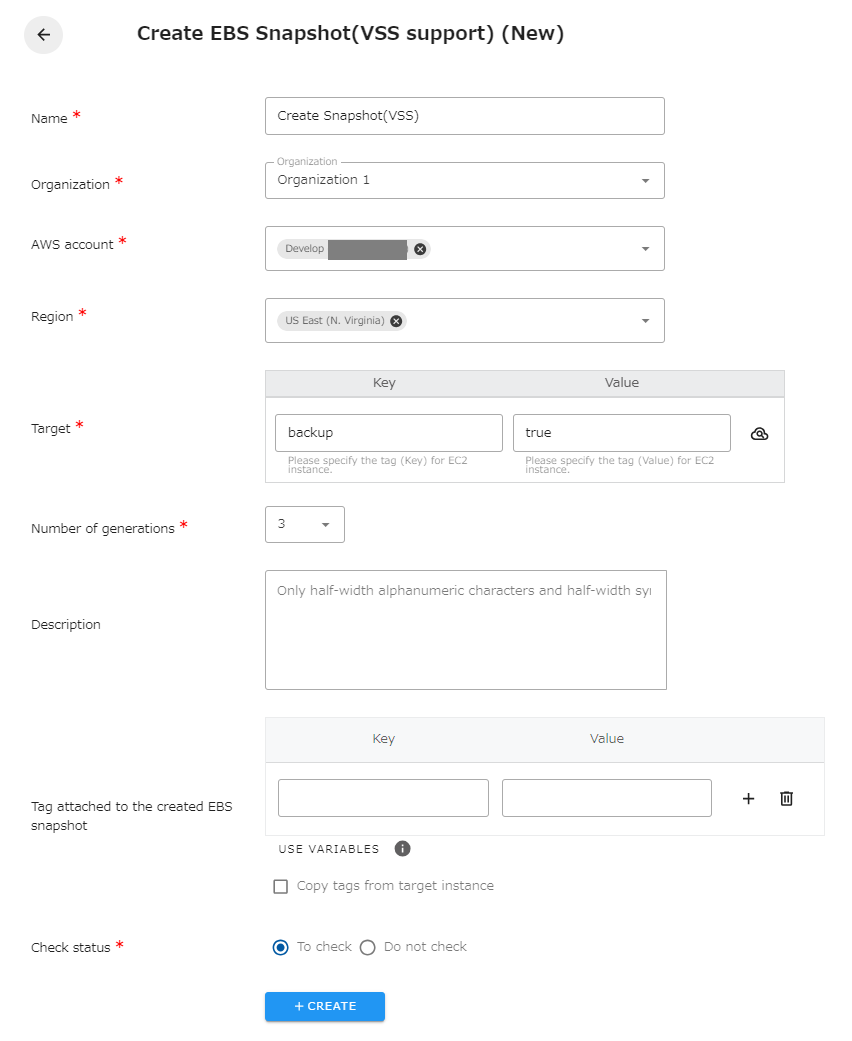The height and width of the screenshot is (1041, 852).
Task: Click the back arrow at the top left
Action: [x=43, y=35]
